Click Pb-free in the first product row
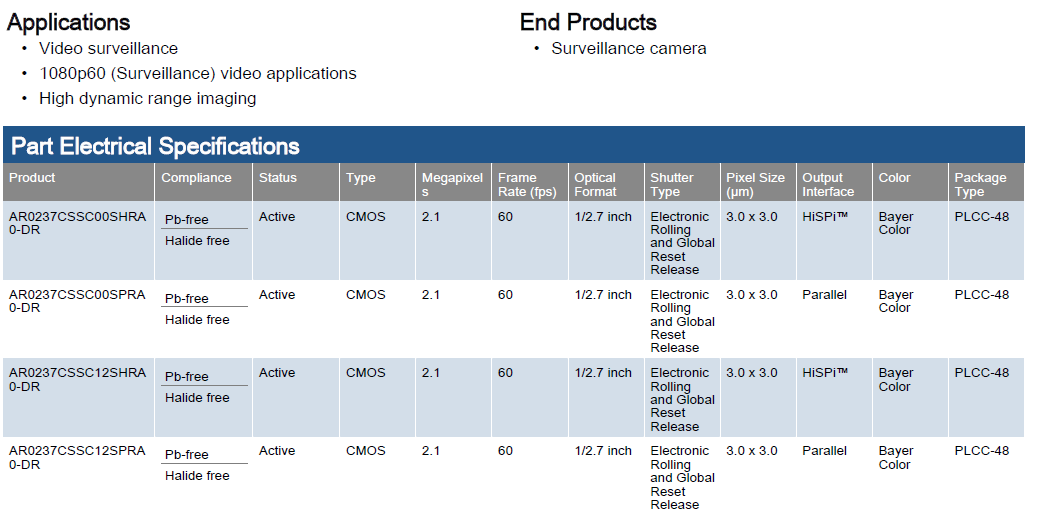This screenshot has width=1039, height=531. (187, 220)
